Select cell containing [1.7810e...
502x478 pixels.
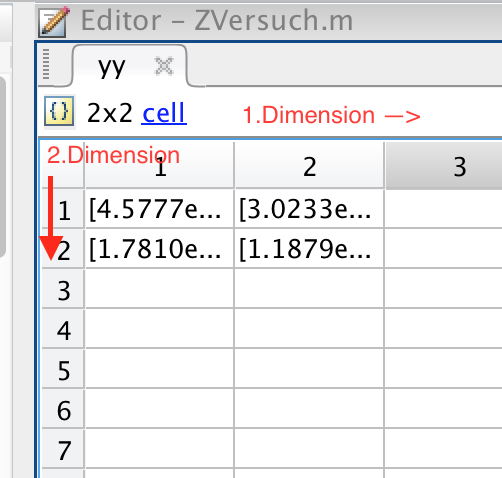click(x=160, y=249)
